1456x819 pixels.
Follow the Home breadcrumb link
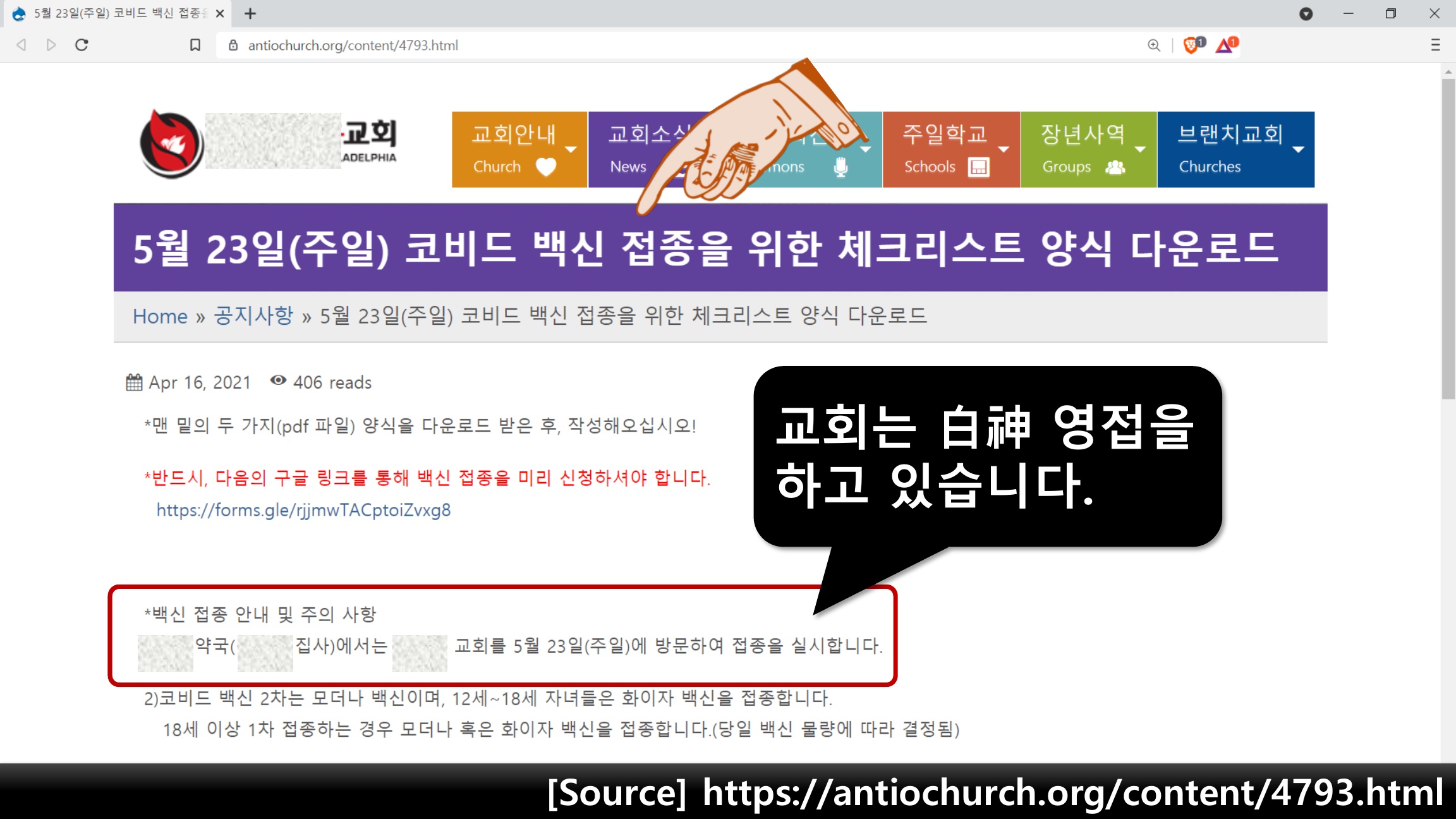160,316
